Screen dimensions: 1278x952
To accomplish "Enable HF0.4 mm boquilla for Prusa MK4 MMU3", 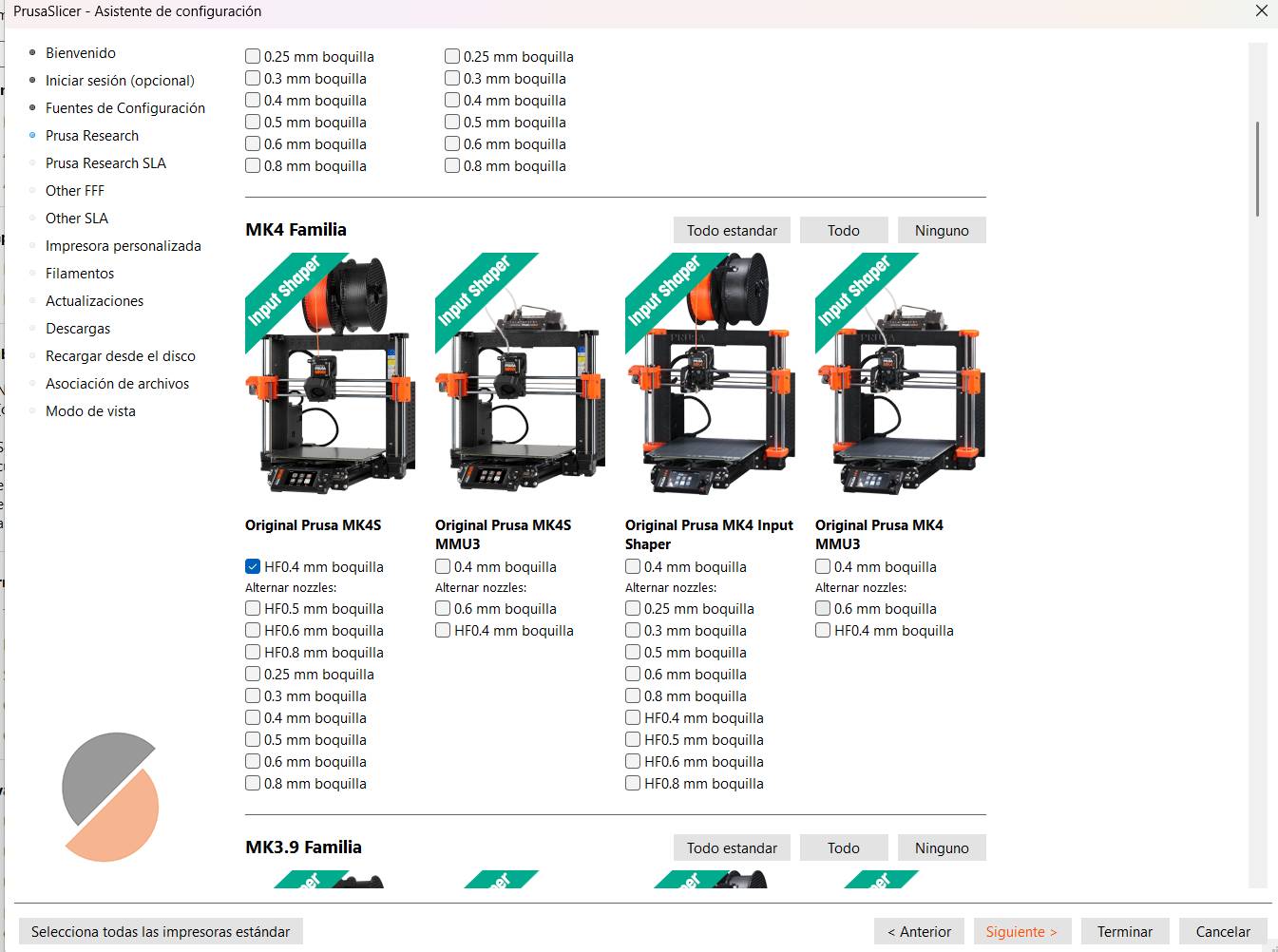I will pyautogui.click(x=823, y=631).
